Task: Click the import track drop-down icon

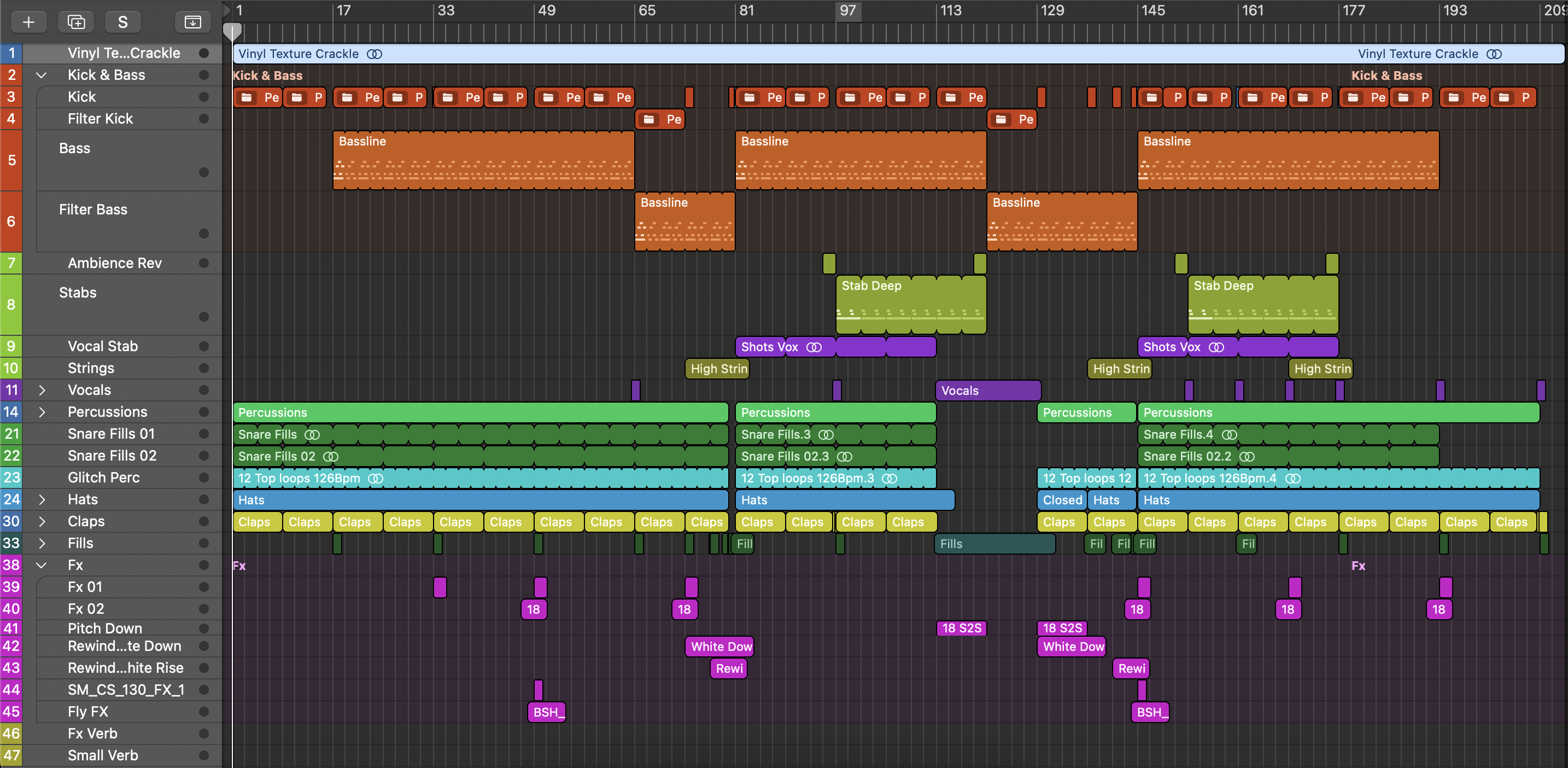Action: click(x=192, y=22)
